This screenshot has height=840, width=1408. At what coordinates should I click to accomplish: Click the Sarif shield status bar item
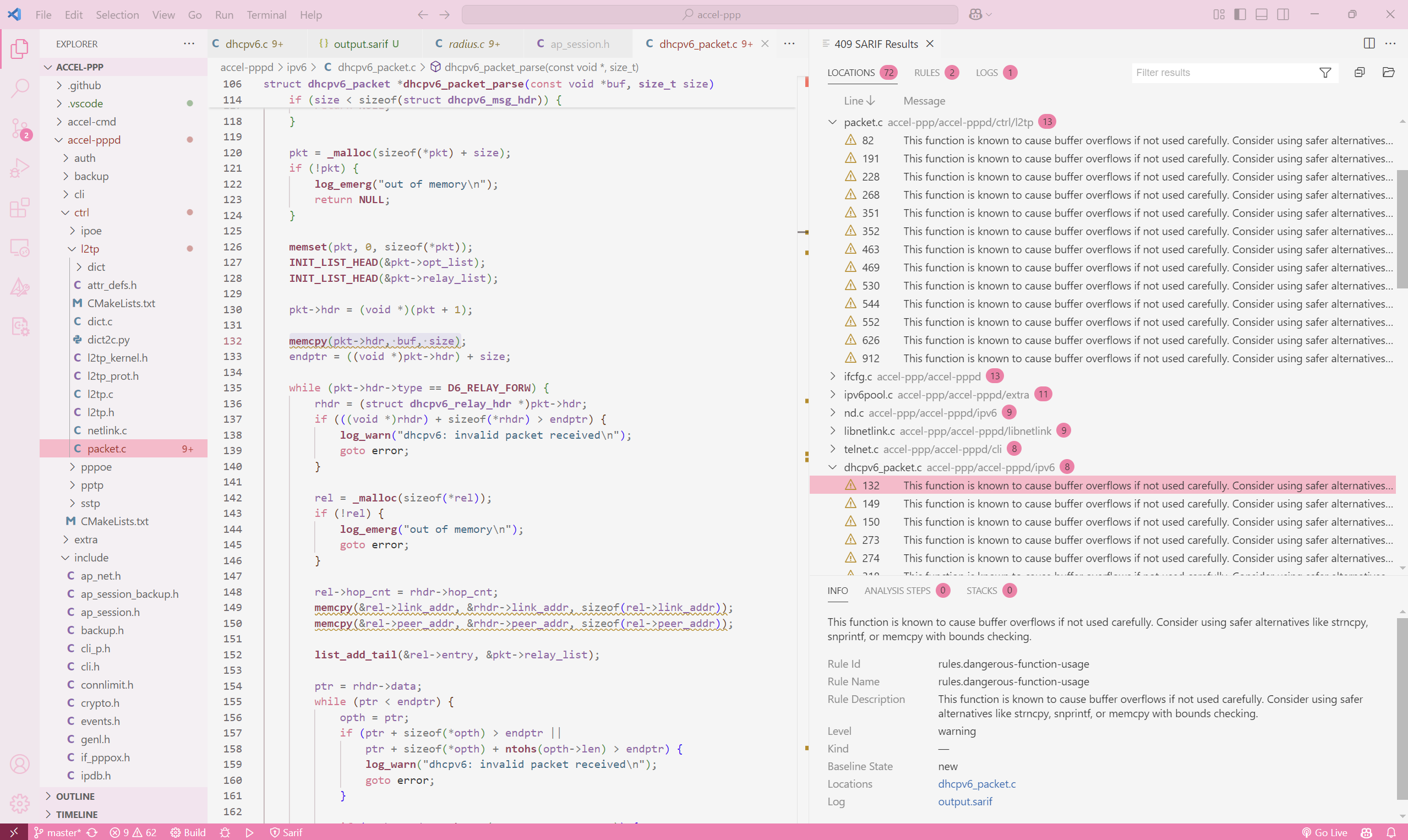tap(286, 832)
